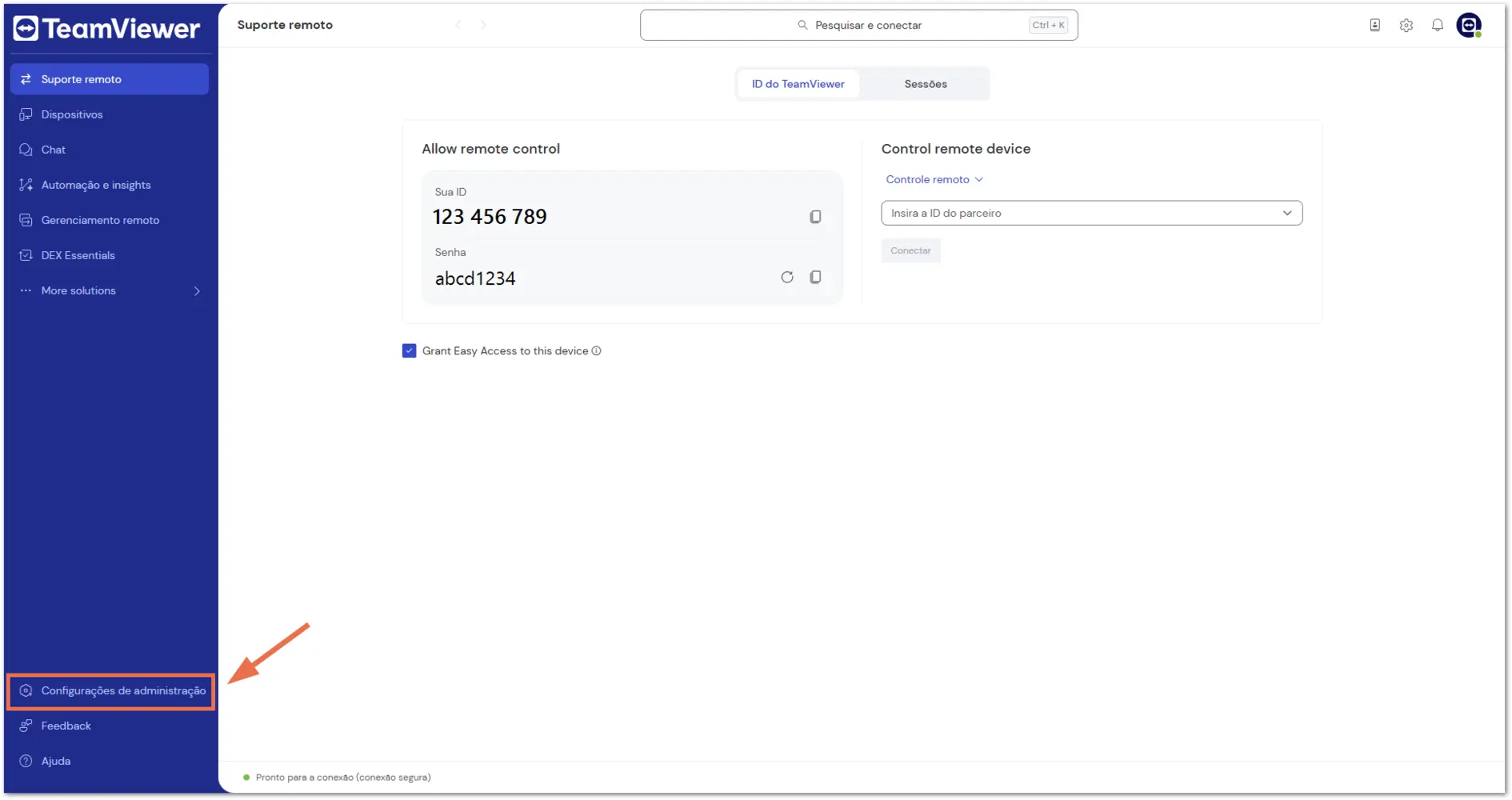Open Automação e insights section

110,185
